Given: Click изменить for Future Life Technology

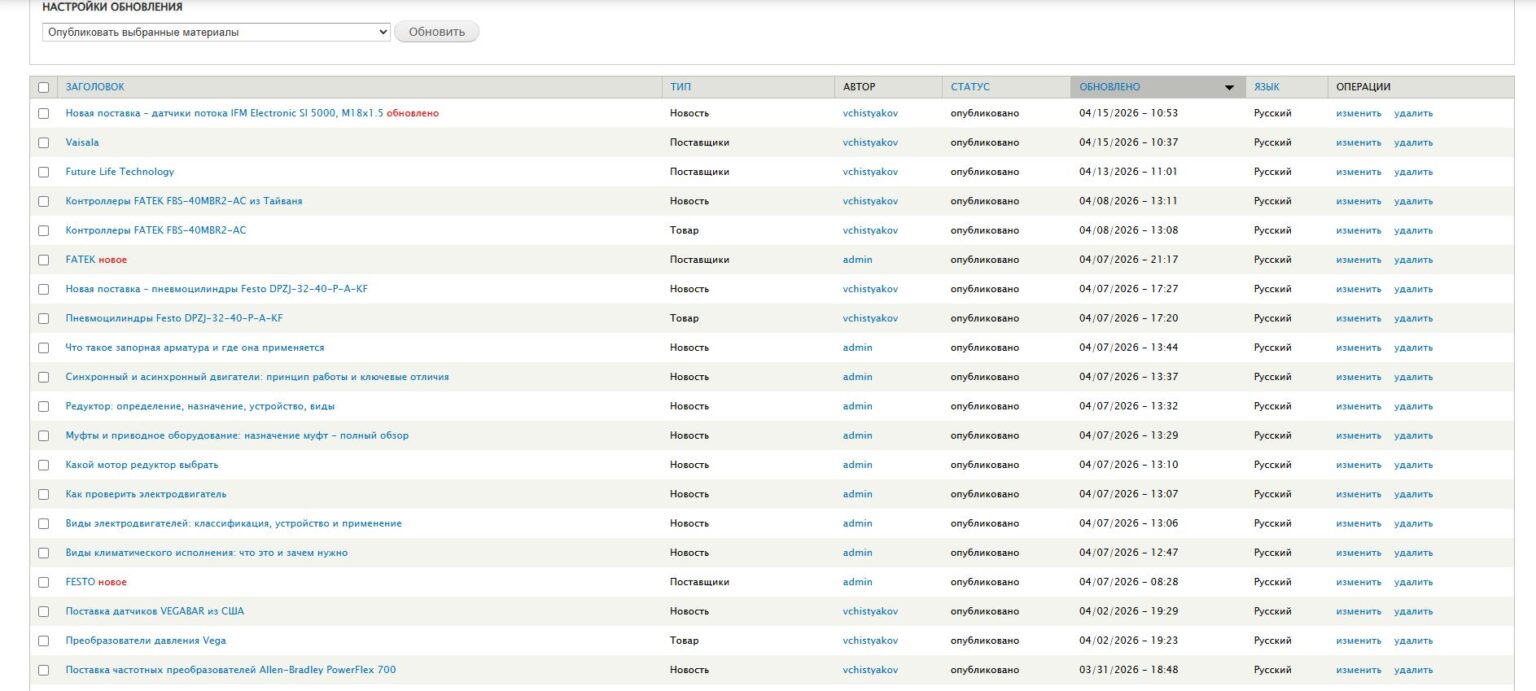Looking at the screenshot, I should 1358,171.
